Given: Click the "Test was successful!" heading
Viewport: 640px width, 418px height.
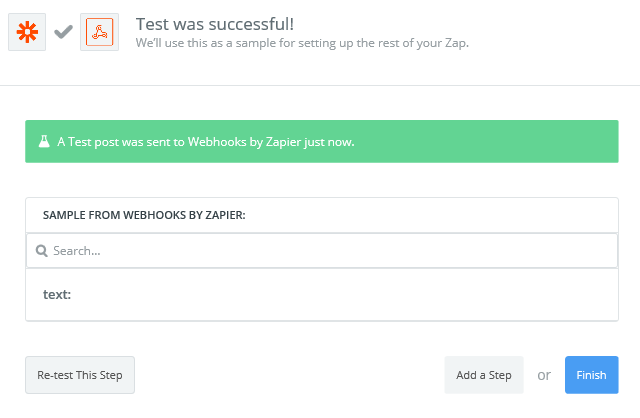Looking at the screenshot, I should [x=215, y=24].
